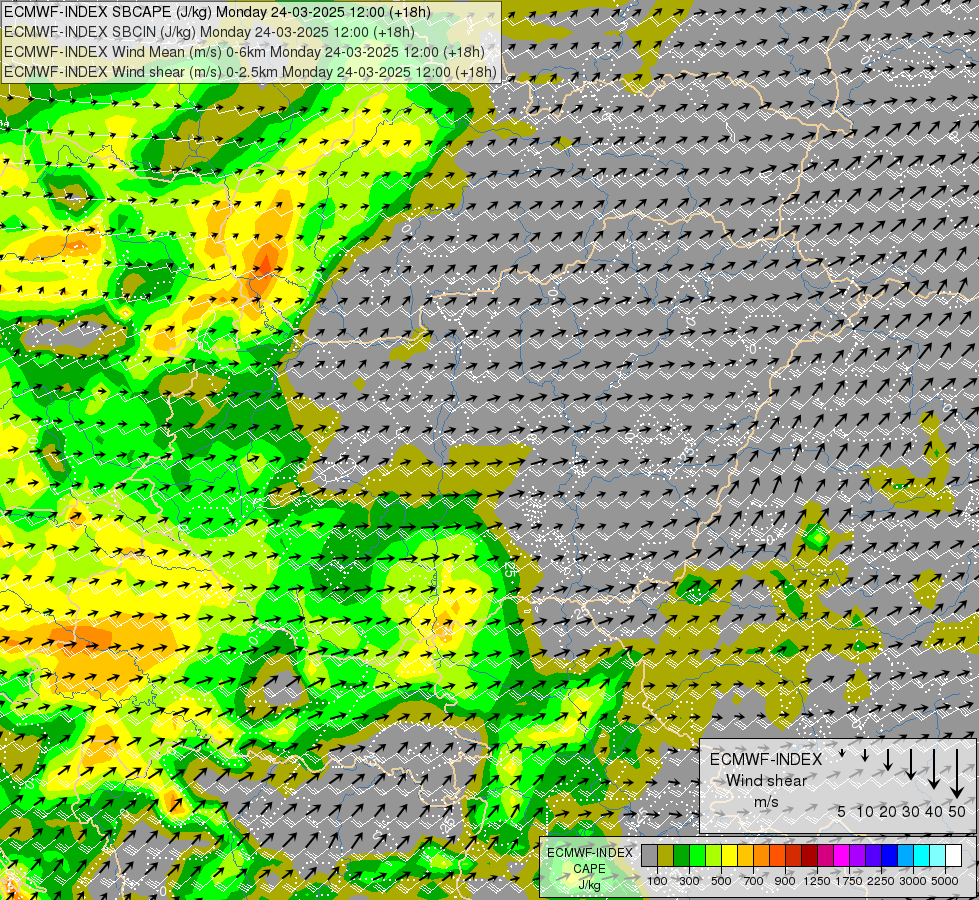The width and height of the screenshot is (979, 900).
Task: Click the gray CAPE legend swatch
Action: [x=649, y=855]
